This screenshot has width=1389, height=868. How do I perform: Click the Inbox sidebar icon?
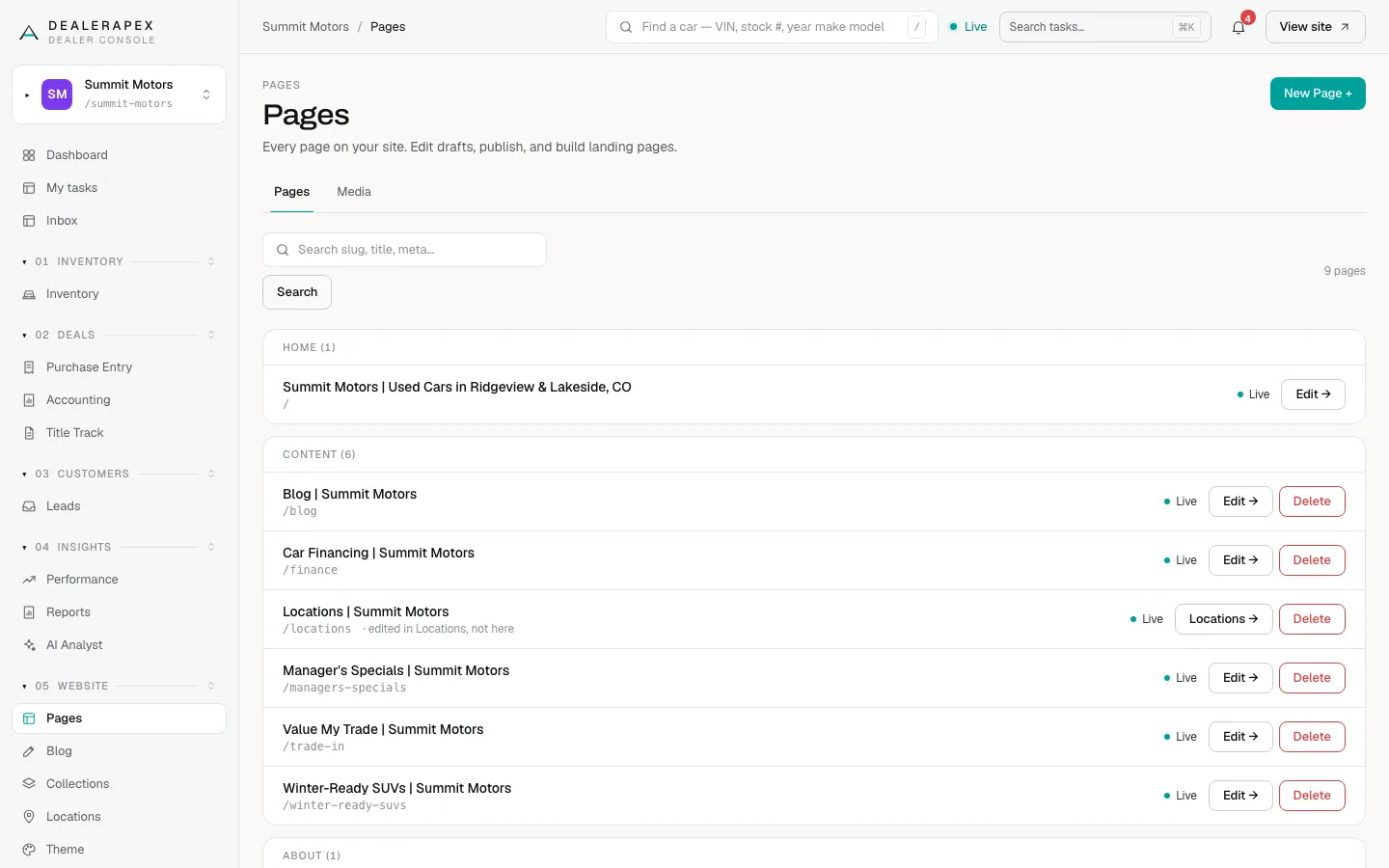click(x=29, y=221)
